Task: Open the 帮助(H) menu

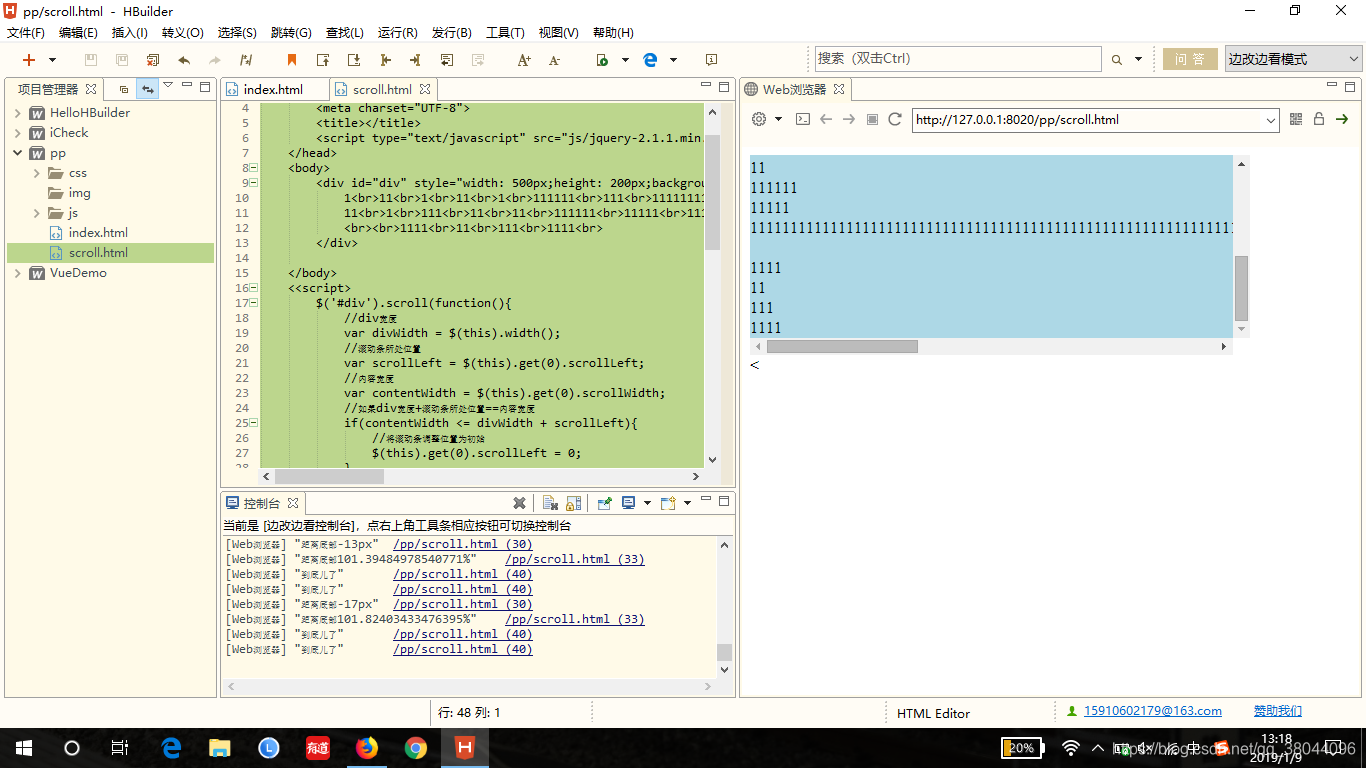Action: [x=613, y=33]
